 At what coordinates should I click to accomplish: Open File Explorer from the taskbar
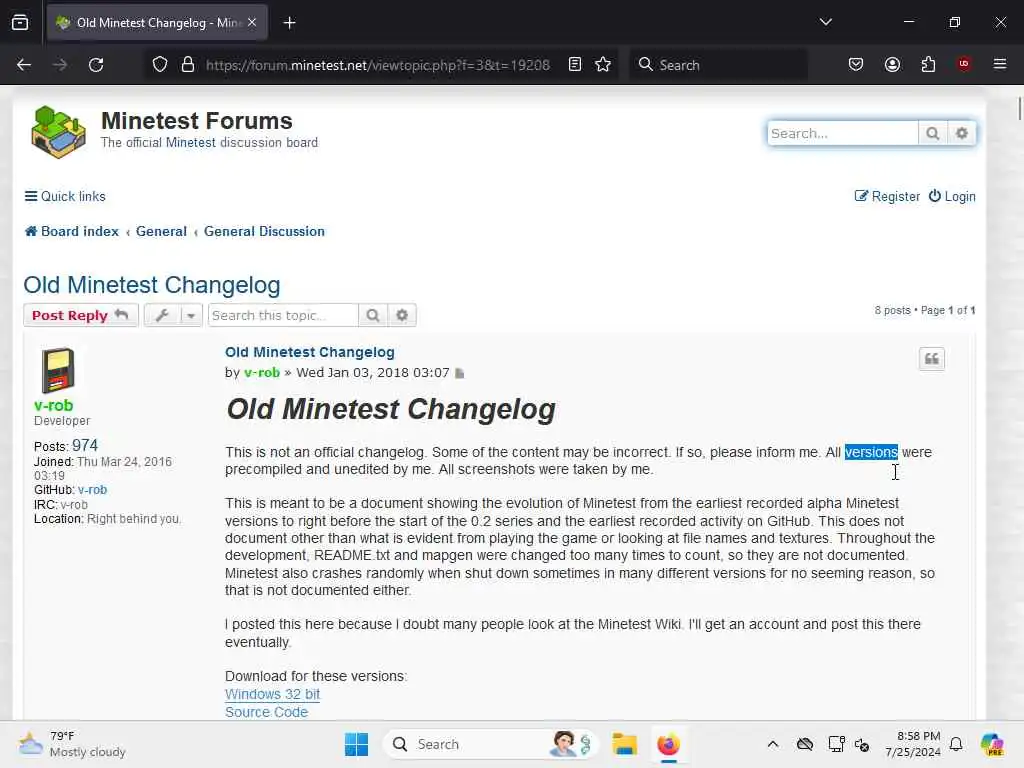click(624, 744)
